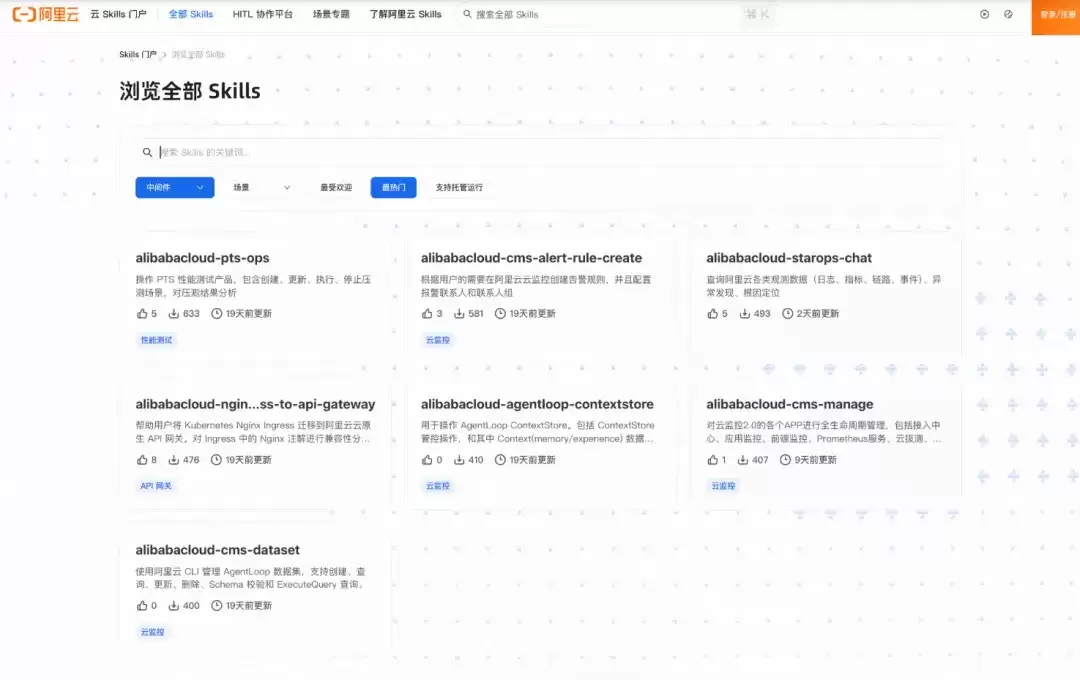Click the API 网关 tag

[x=156, y=486]
